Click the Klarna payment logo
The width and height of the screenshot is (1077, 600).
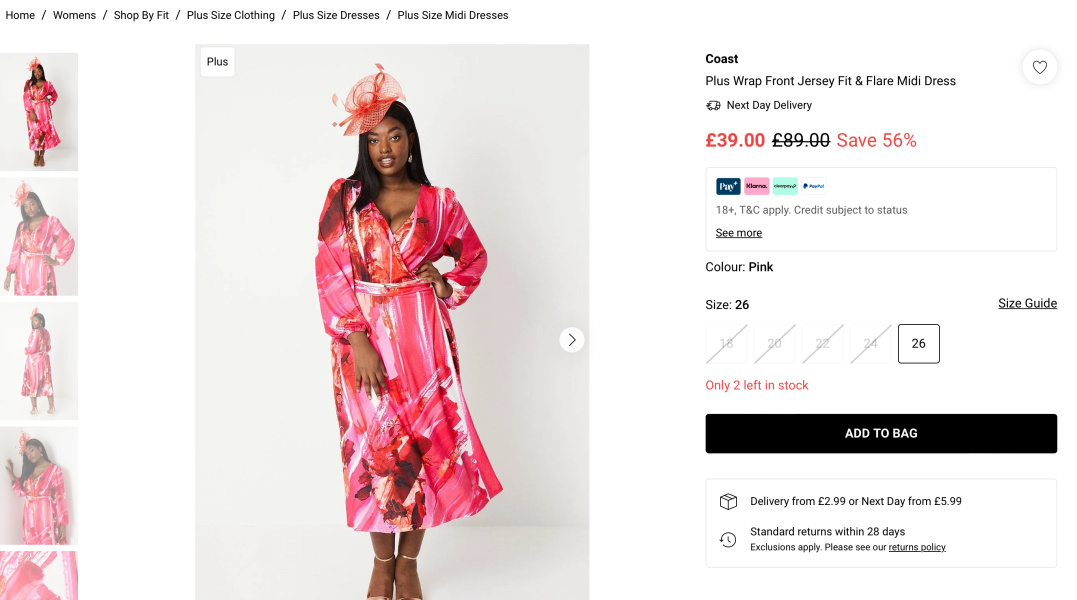(x=757, y=186)
